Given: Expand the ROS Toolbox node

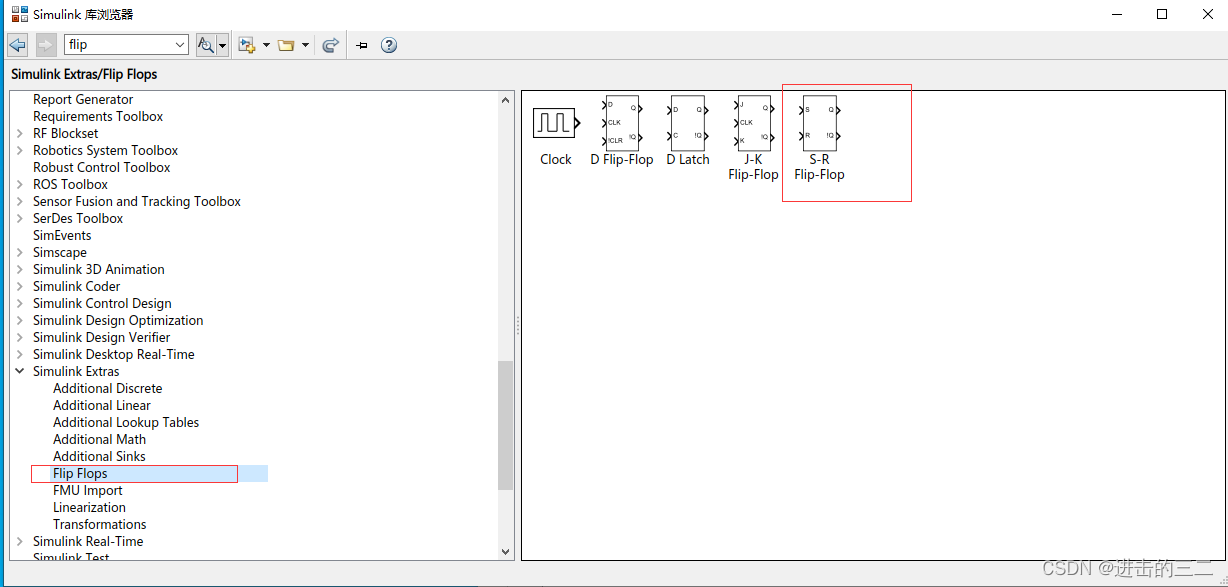Looking at the screenshot, I should (20, 184).
